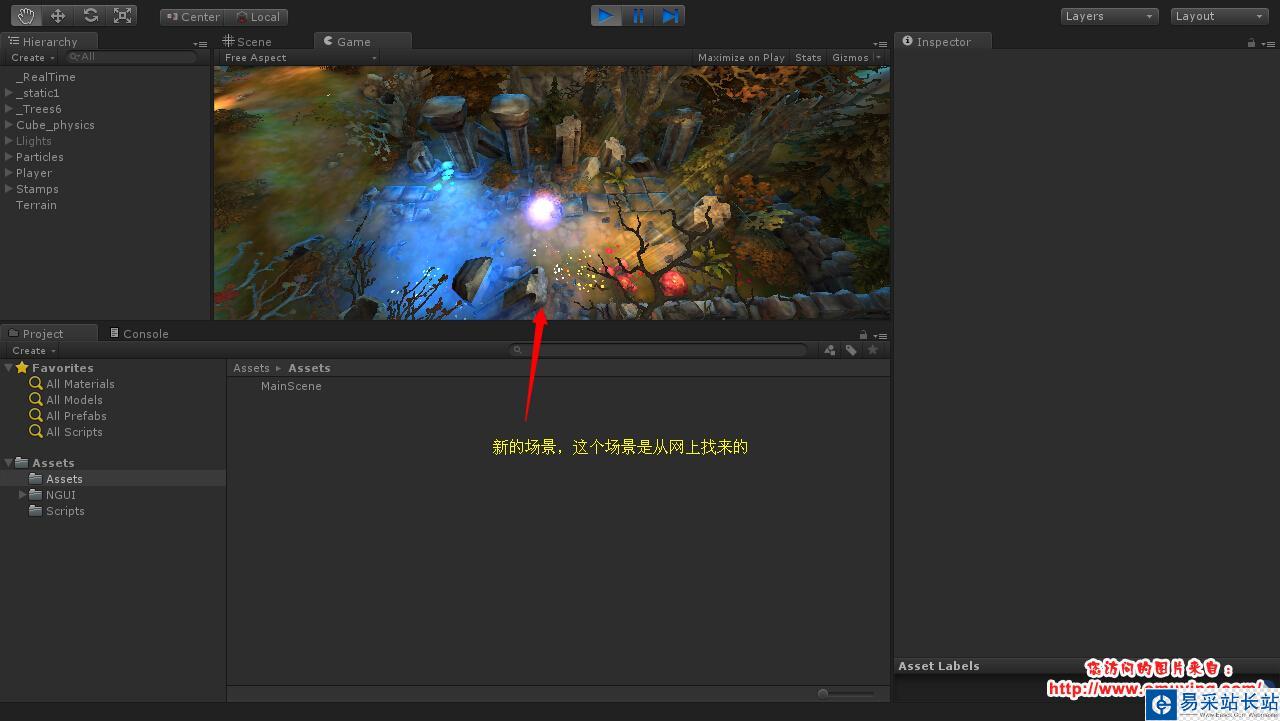Viewport: 1280px width, 721px height.
Task: Select the Scale tool
Action: [x=122, y=16]
